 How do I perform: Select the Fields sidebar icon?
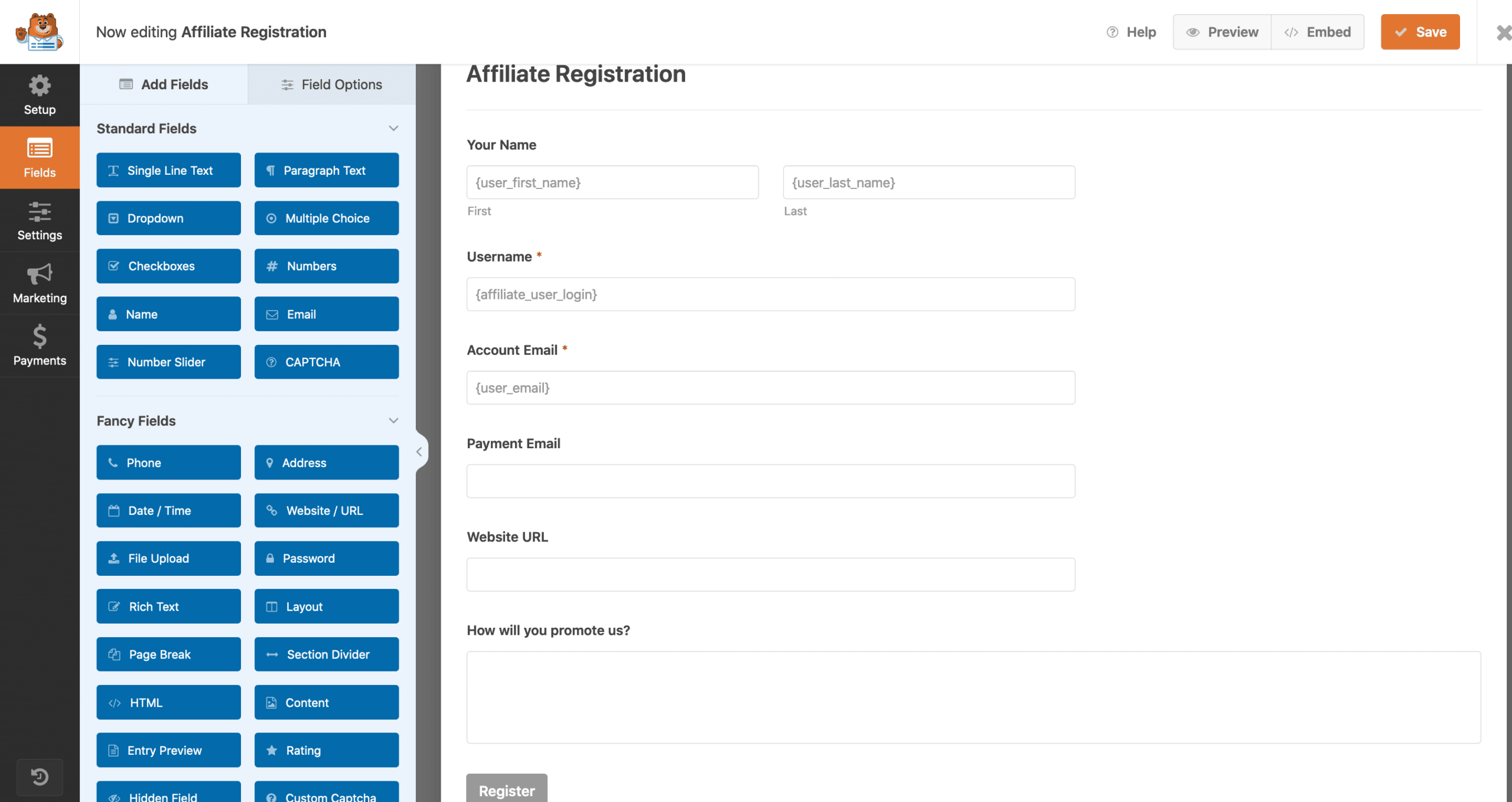pyautogui.click(x=39, y=158)
